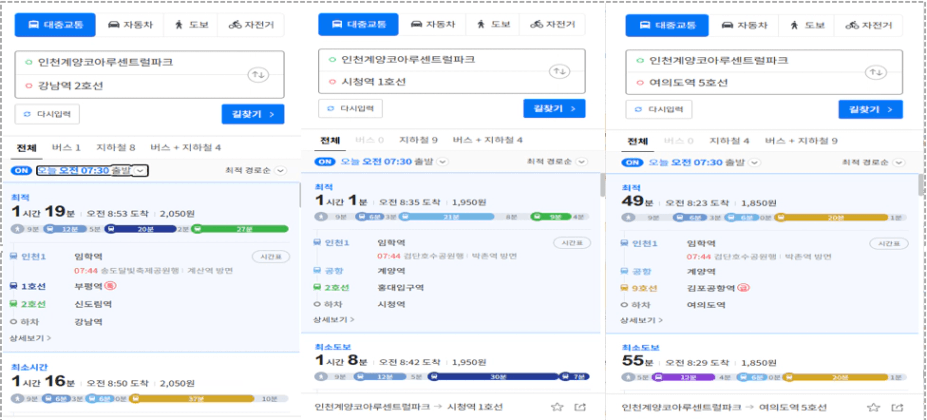Share the 여의도역 5호선 route
Viewport: 927px width, 420px height.
pos(897,408)
